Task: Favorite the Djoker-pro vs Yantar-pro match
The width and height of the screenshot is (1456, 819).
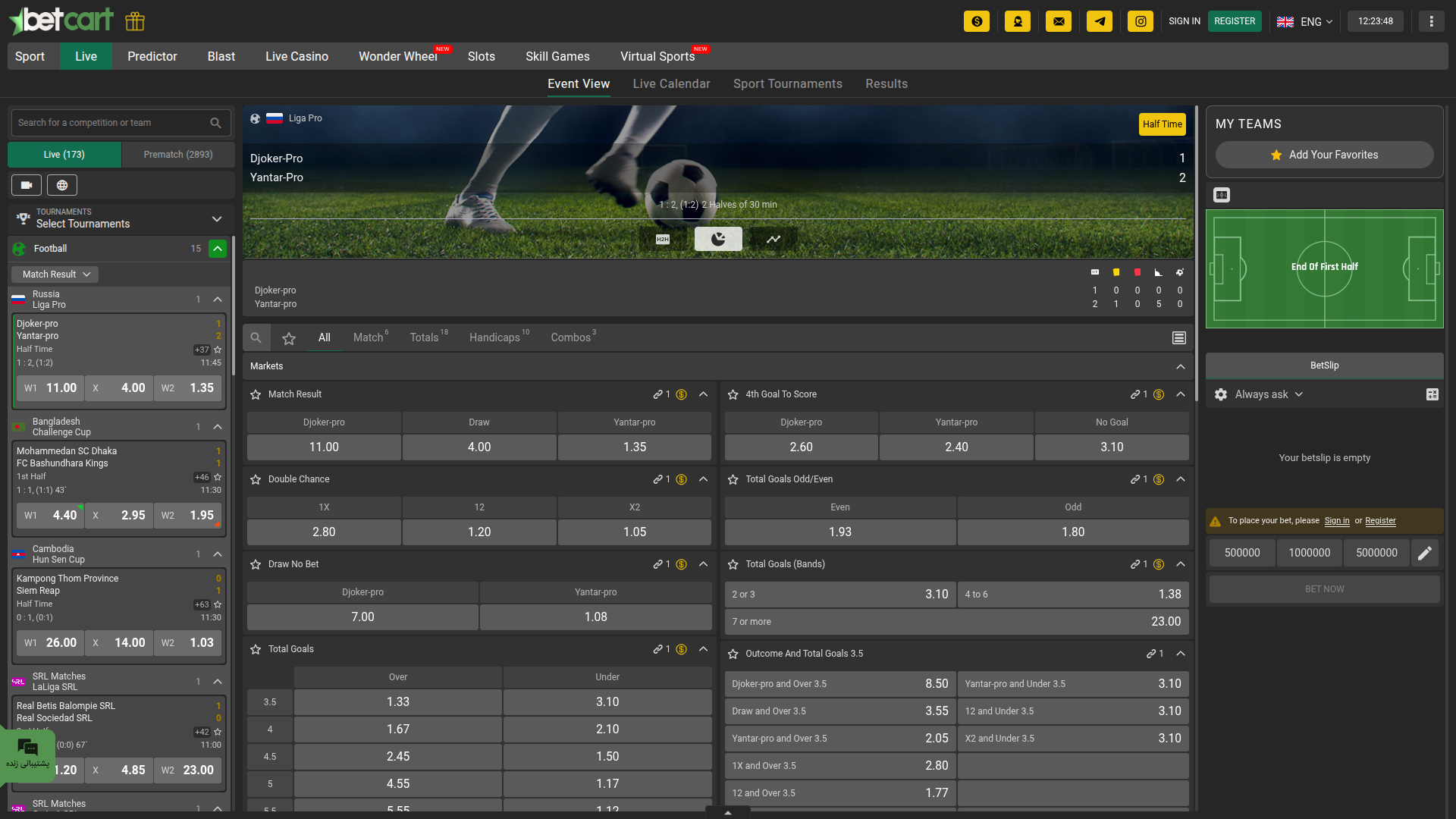Action: 218,350
